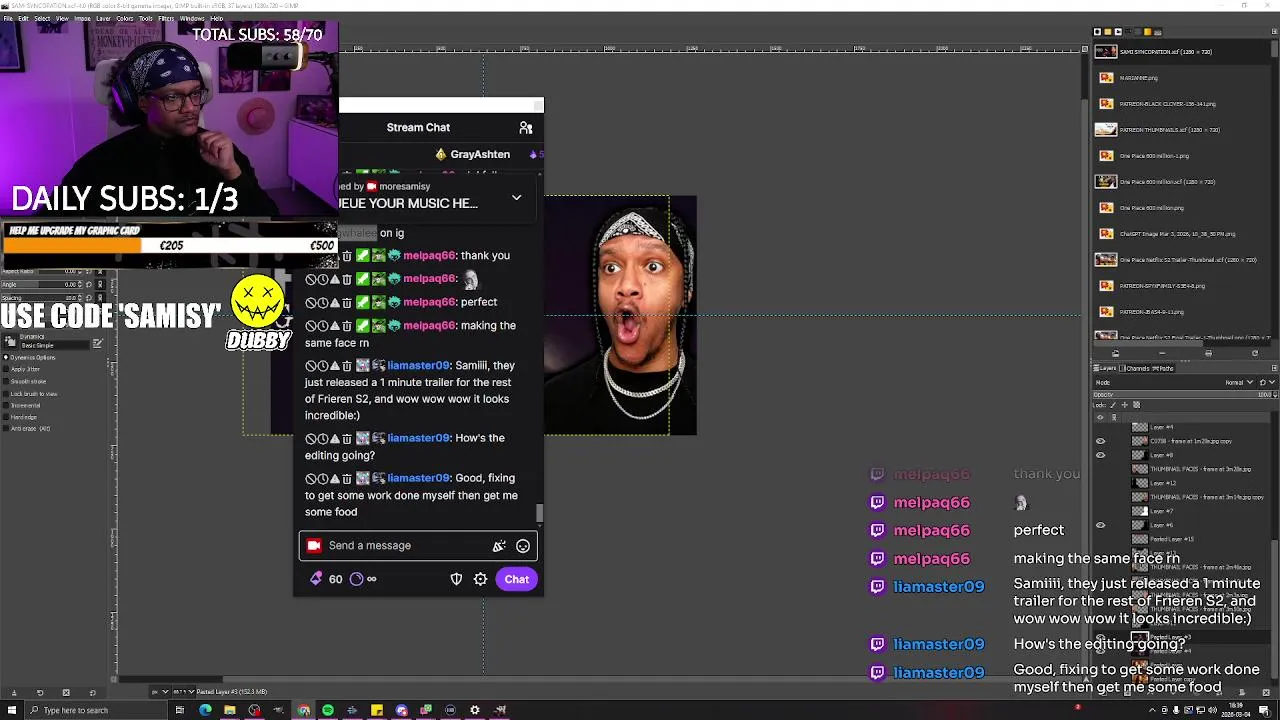
Task: Click the GrayAshten username in Stream Chat
Action: coord(480,155)
